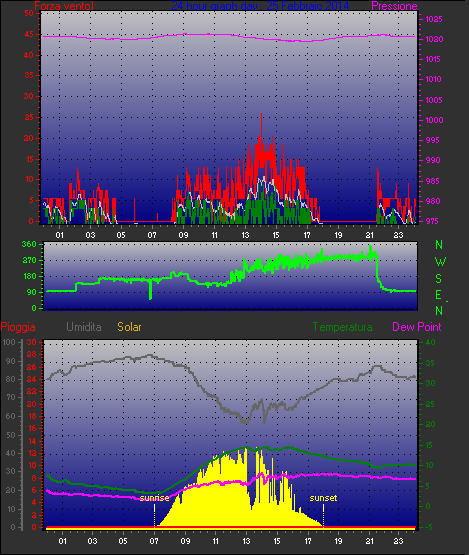Click the 1000 pressure axis value

434,120
